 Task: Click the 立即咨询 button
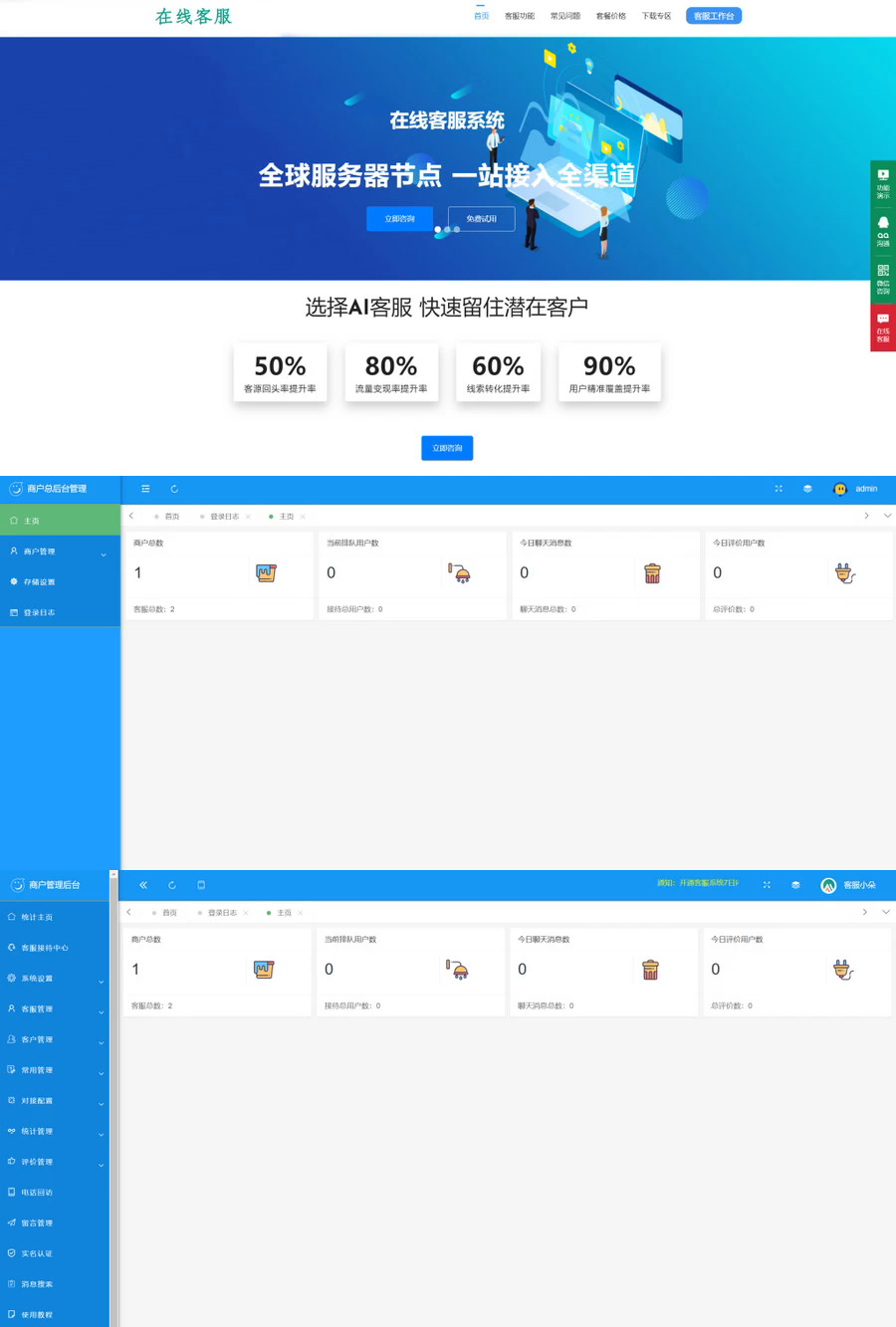[447, 448]
